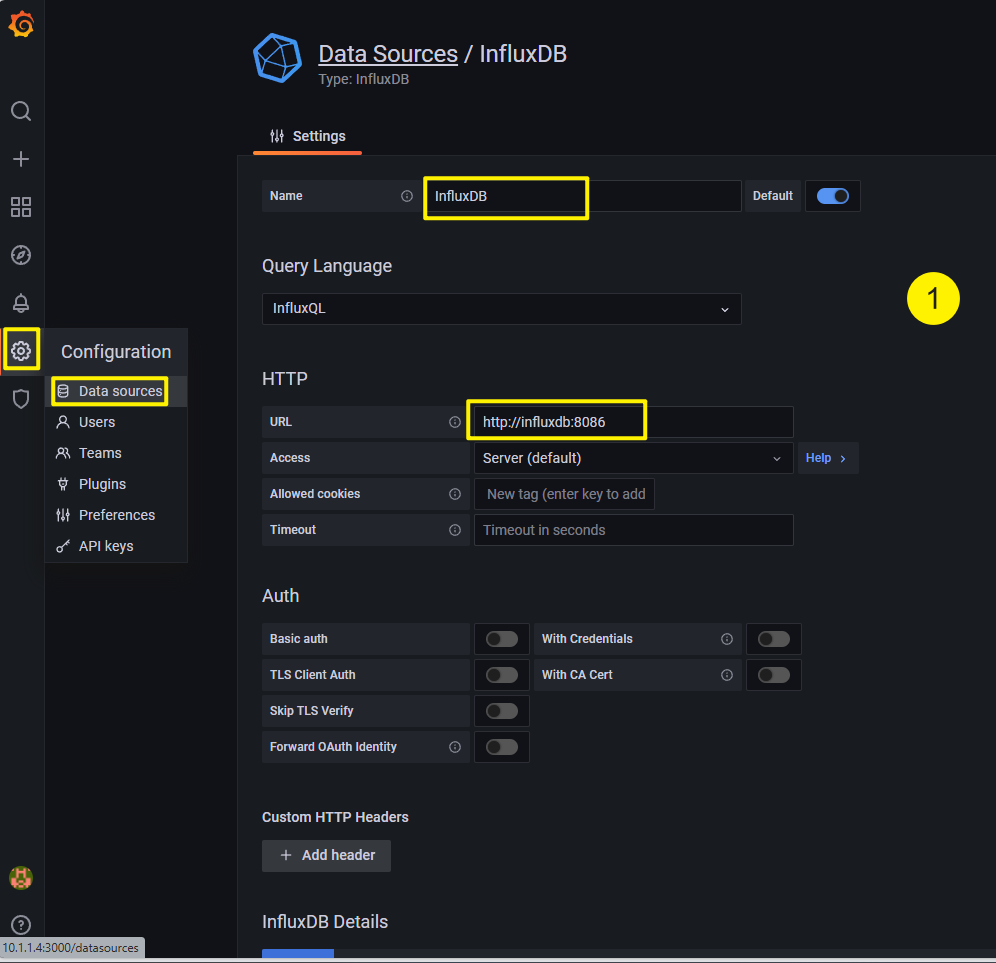The width and height of the screenshot is (996, 963).
Task: Click the Allowed cookies info icon
Action: coord(455,494)
